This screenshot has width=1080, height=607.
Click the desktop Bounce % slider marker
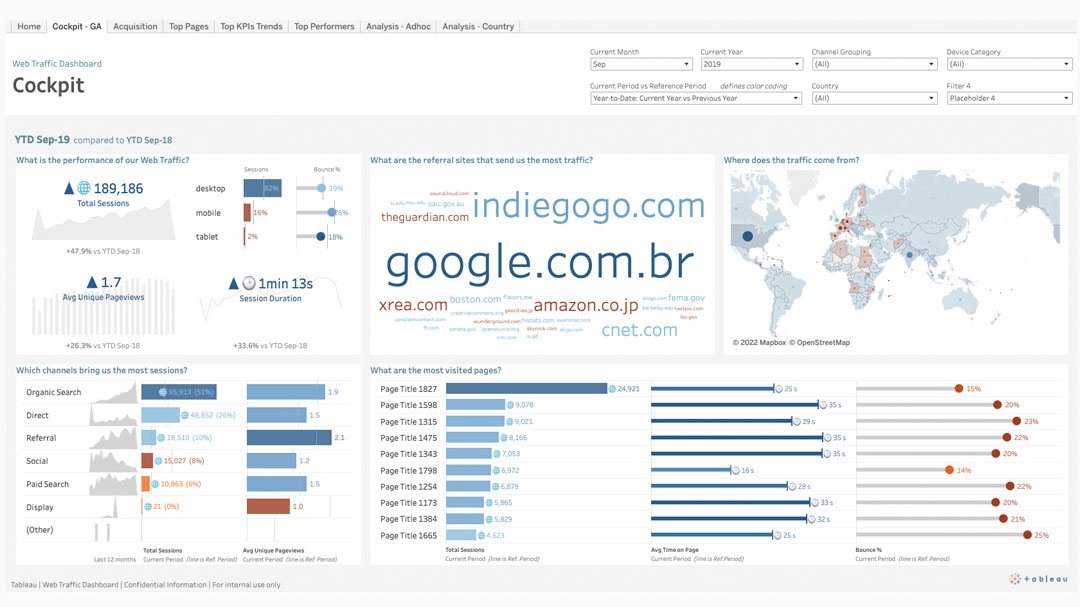pos(321,188)
